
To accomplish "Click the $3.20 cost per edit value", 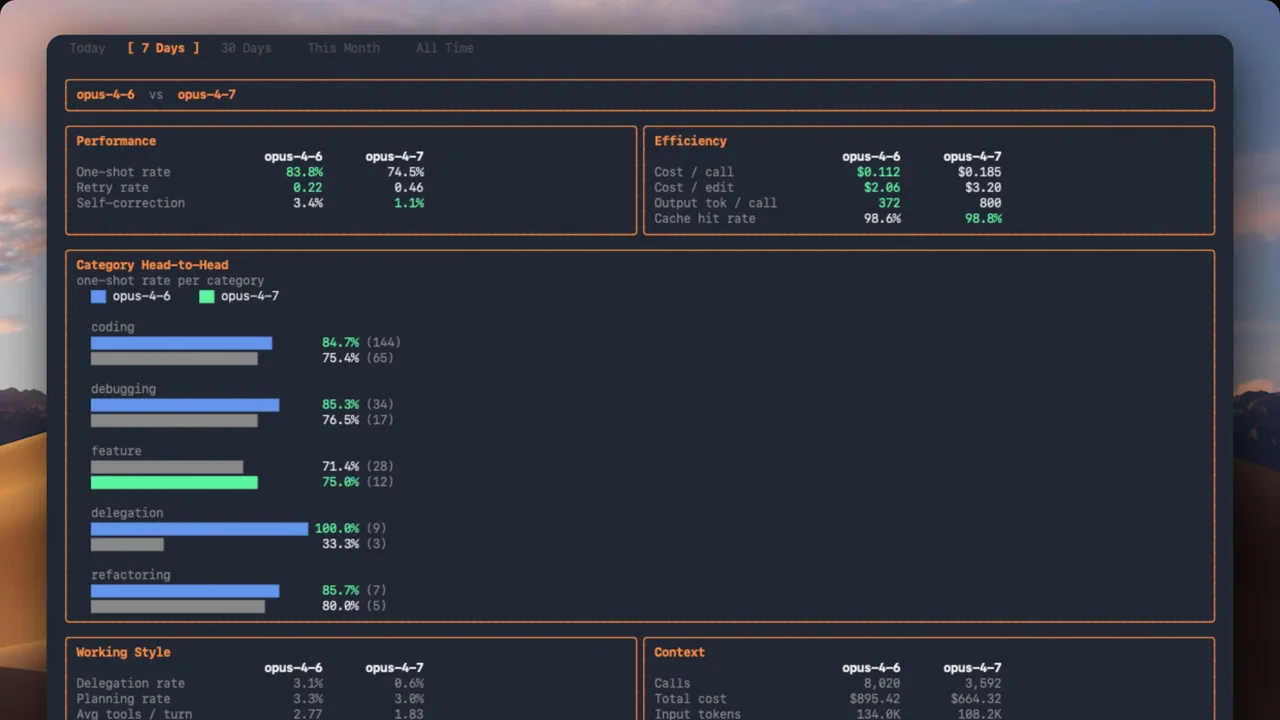I will coord(983,188).
